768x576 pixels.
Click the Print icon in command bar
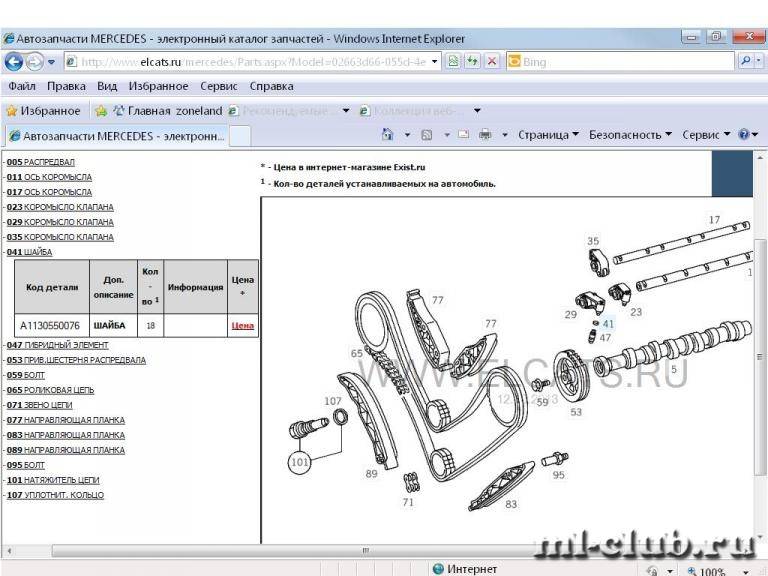pos(485,135)
